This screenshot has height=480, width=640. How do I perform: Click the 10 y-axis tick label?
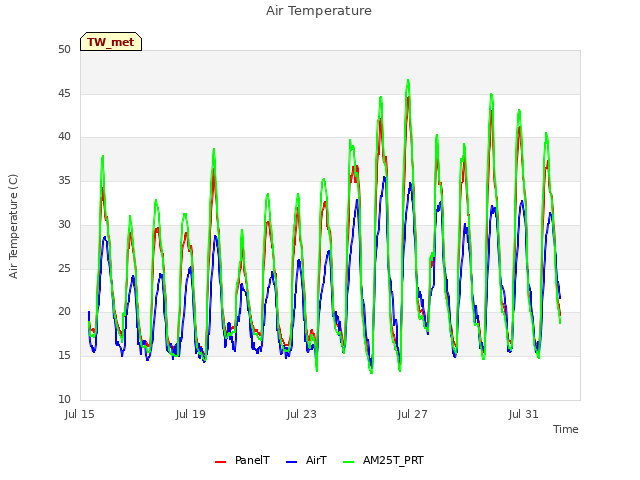[64, 399]
